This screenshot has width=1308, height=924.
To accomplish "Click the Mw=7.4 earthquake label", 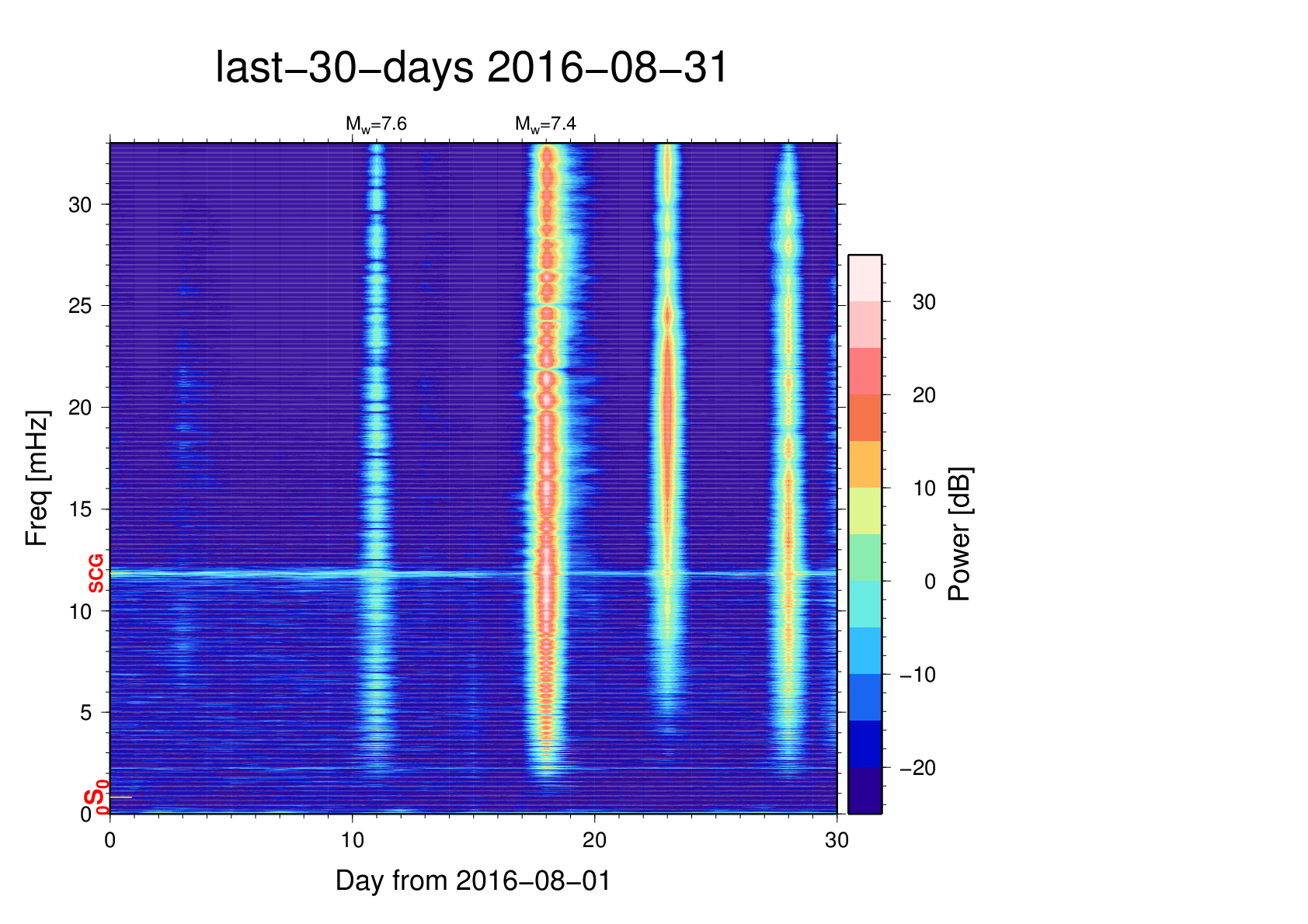I will [545, 124].
